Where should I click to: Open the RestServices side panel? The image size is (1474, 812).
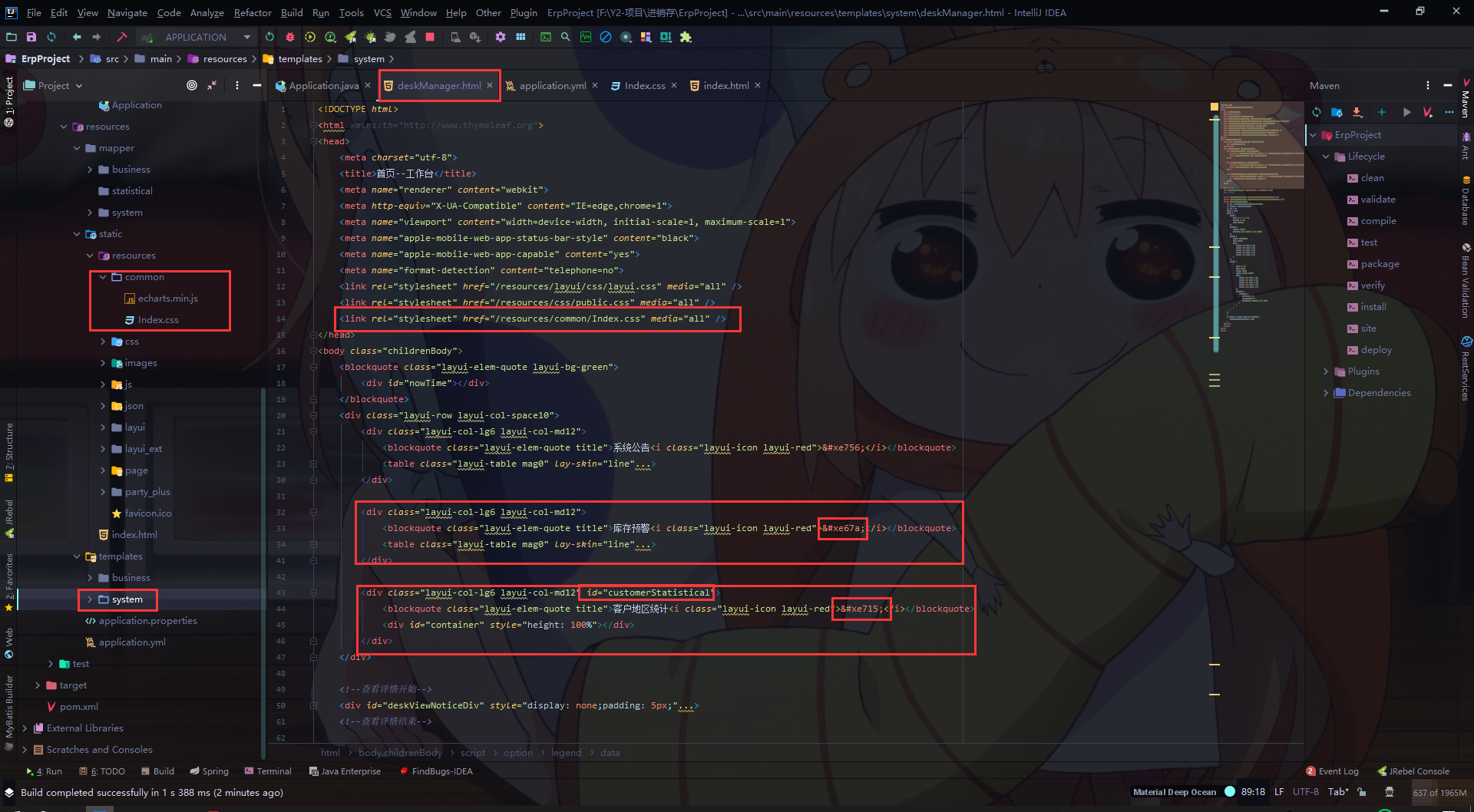tap(1466, 368)
